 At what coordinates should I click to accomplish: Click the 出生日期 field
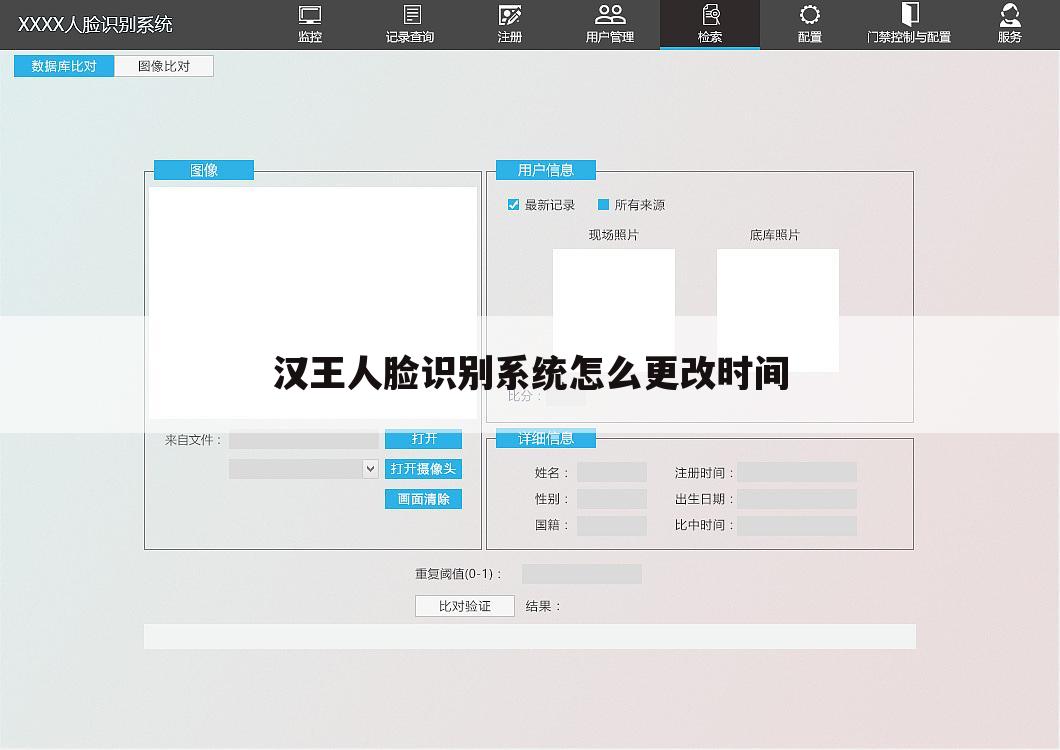[797, 499]
